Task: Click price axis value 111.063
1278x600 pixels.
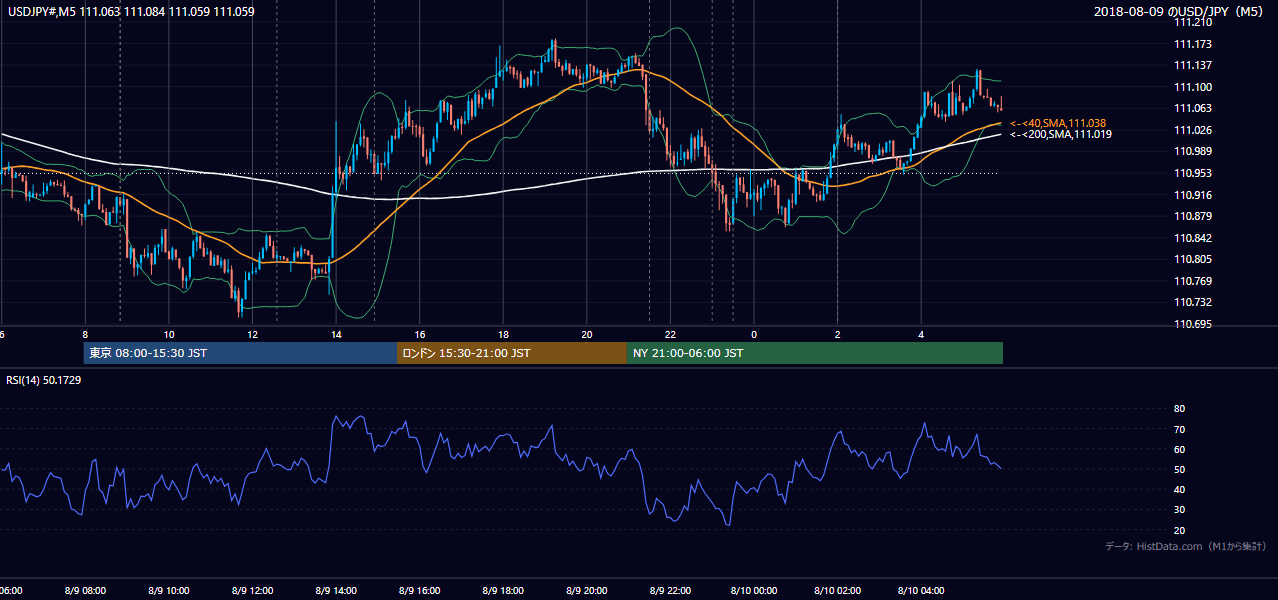Action: pyautogui.click(x=1193, y=109)
